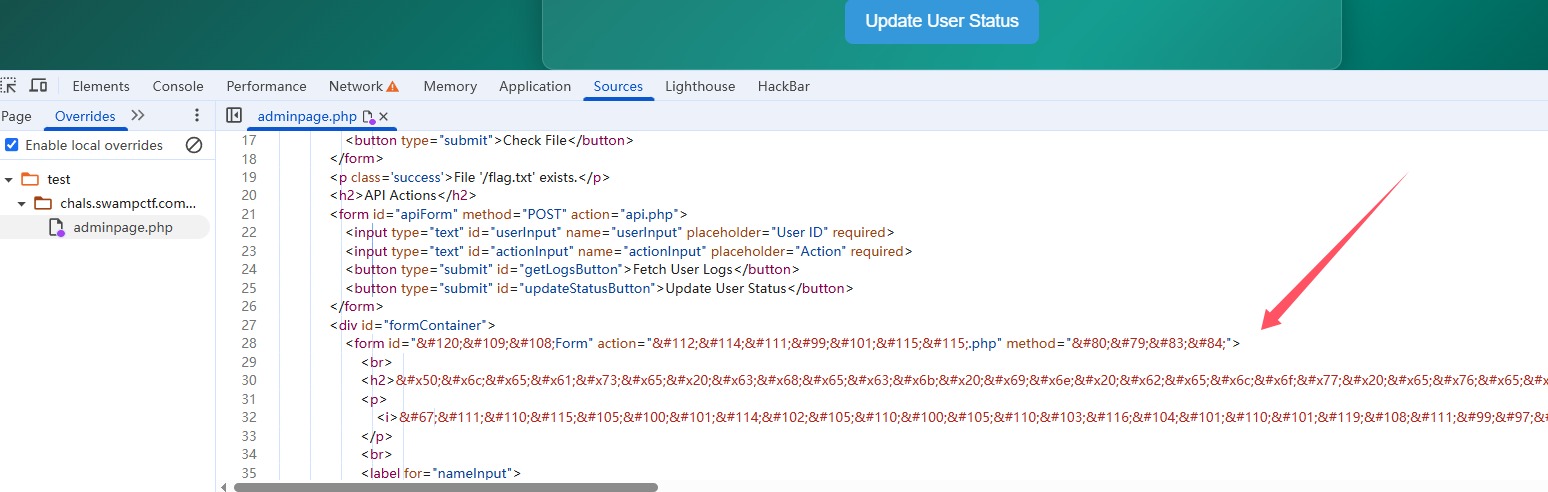
Task: Hide the navigator sidebar panel
Action: [x=234, y=116]
